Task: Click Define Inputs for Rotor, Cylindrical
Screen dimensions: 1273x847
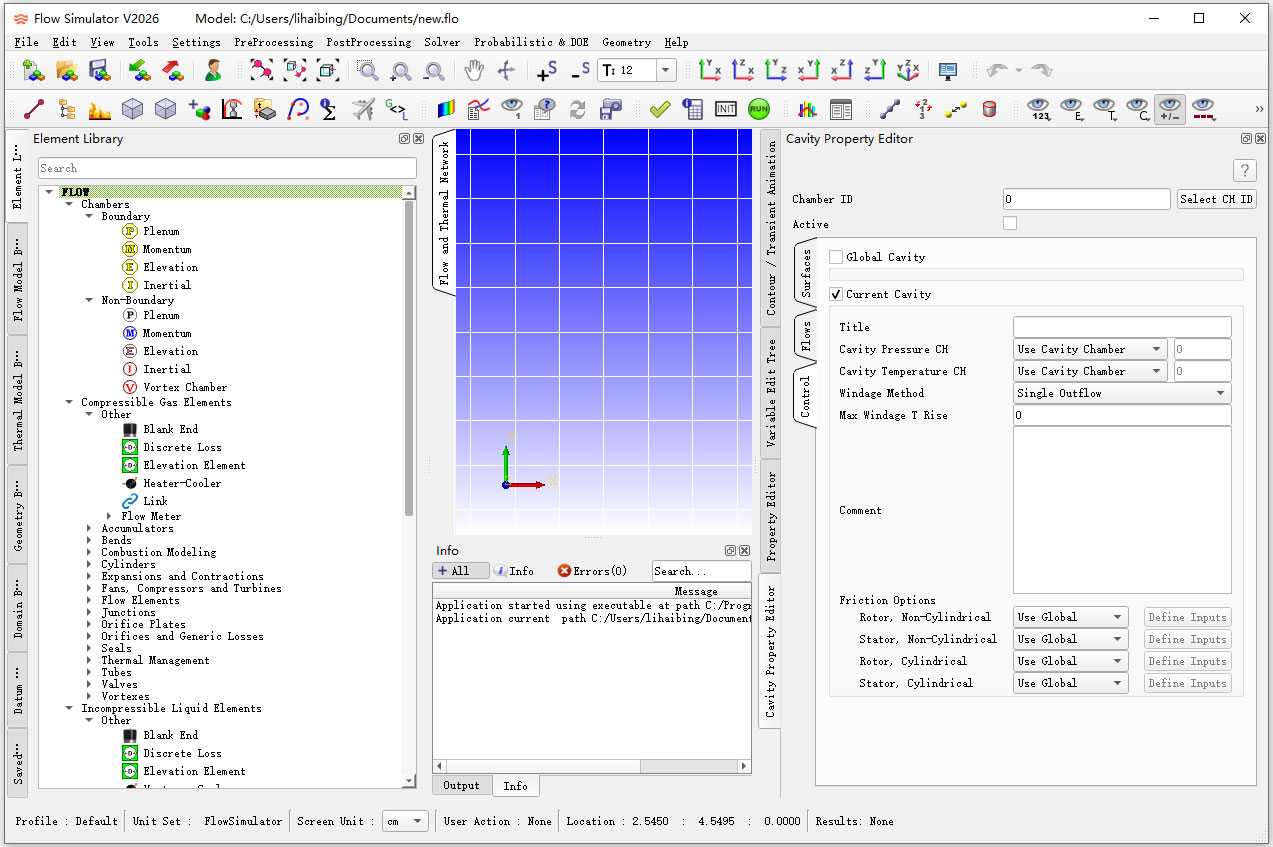Action: pyautogui.click(x=1187, y=661)
